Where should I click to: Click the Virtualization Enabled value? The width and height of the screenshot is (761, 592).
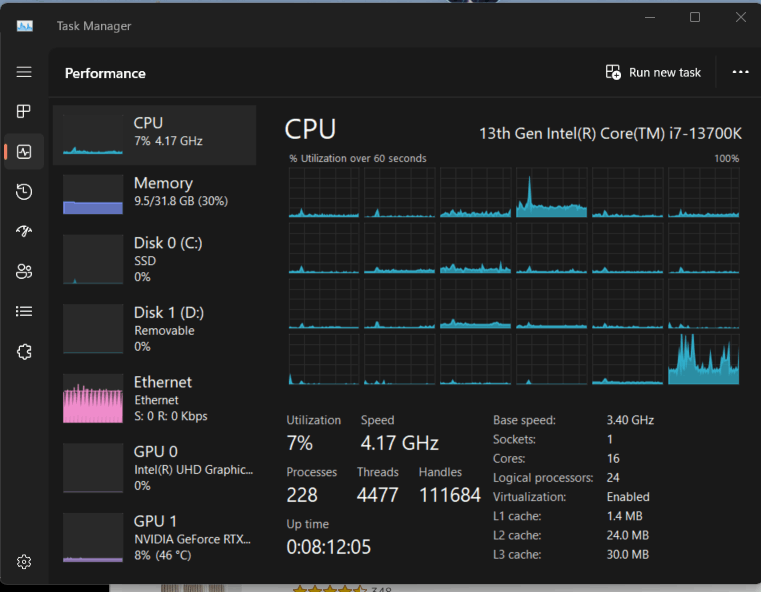click(x=628, y=497)
